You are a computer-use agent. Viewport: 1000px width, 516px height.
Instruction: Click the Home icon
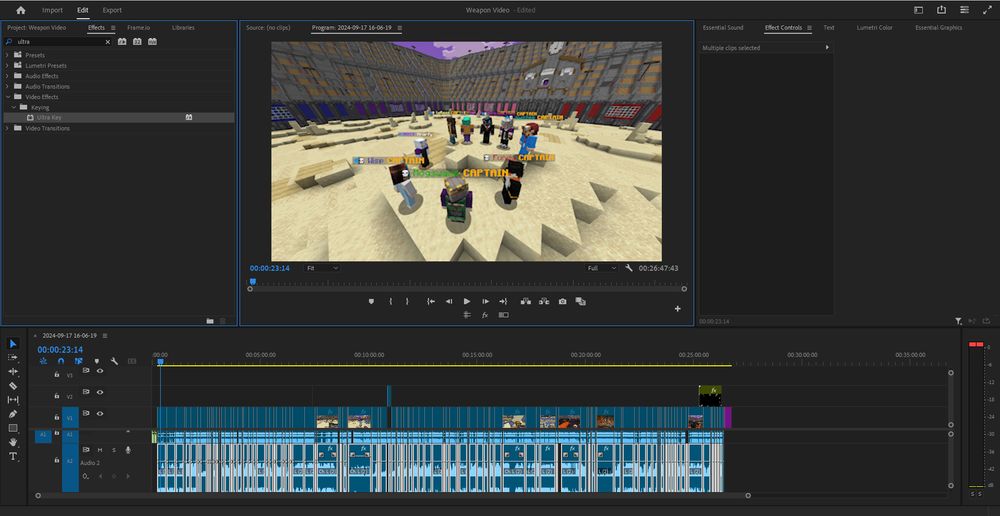click(20, 10)
